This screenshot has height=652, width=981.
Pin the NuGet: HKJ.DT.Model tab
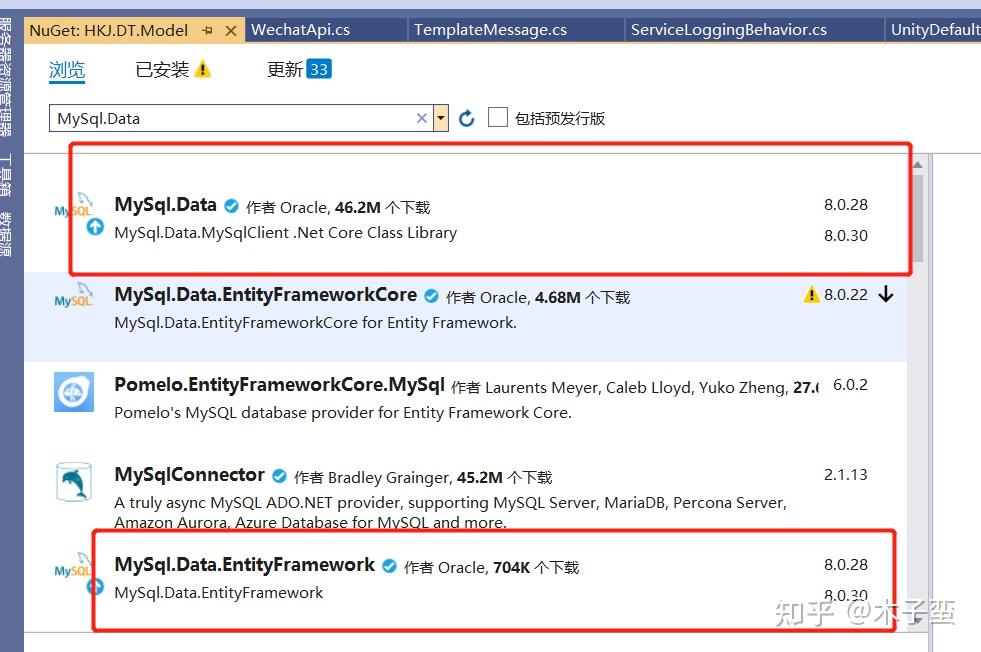pos(208,30)
